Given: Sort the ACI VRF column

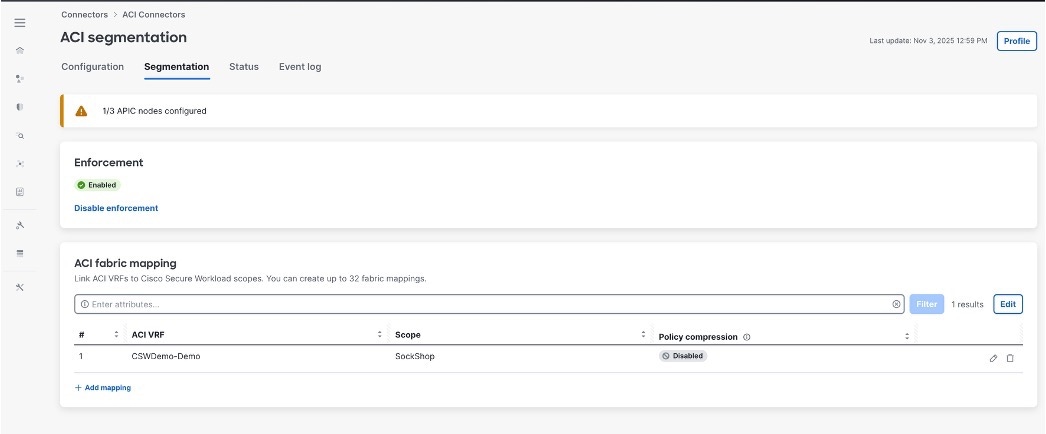Looking at the screenshot, I should click(380, 335).
